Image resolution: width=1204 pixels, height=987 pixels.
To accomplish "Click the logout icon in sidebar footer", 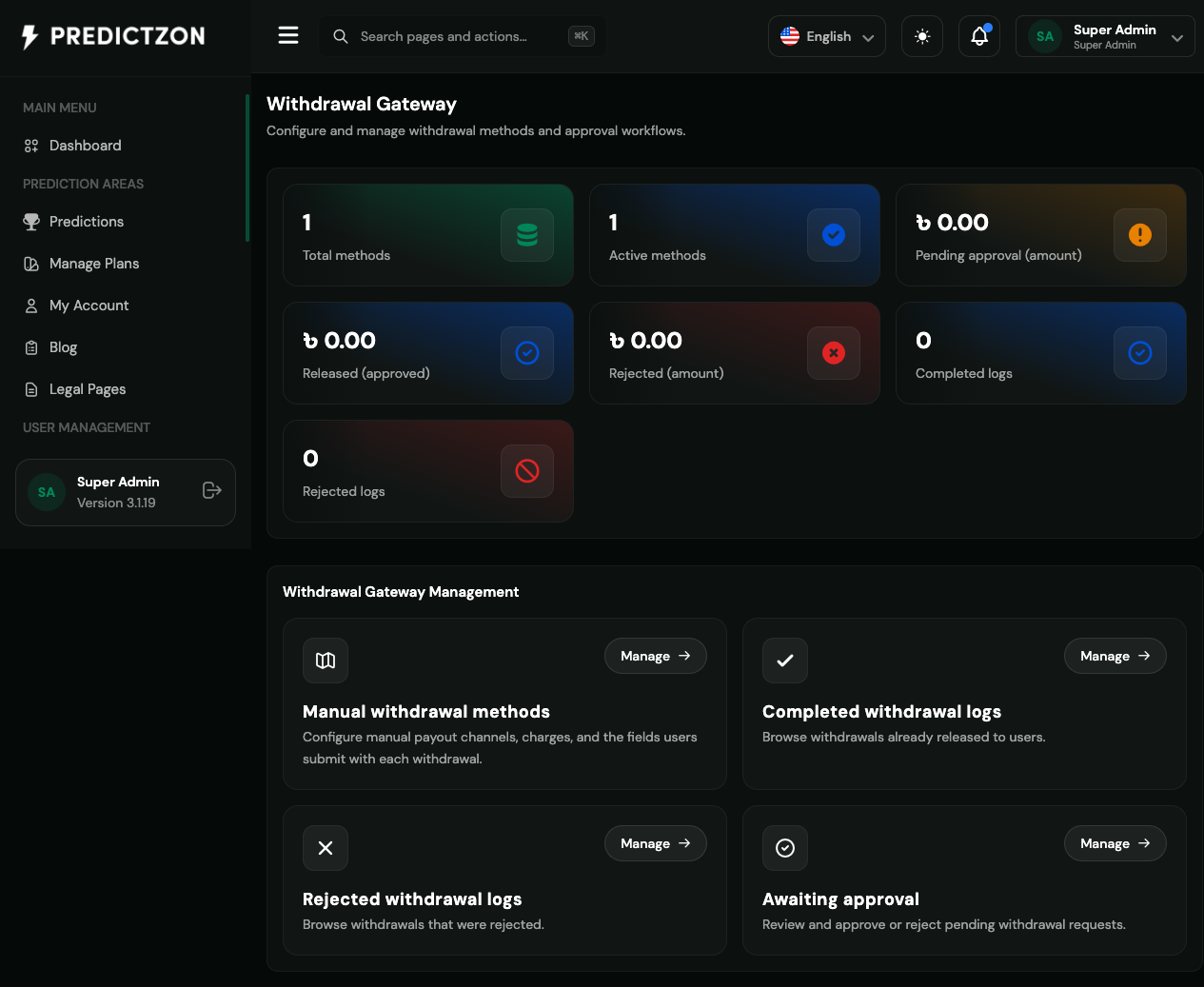I will pos(212,490).
